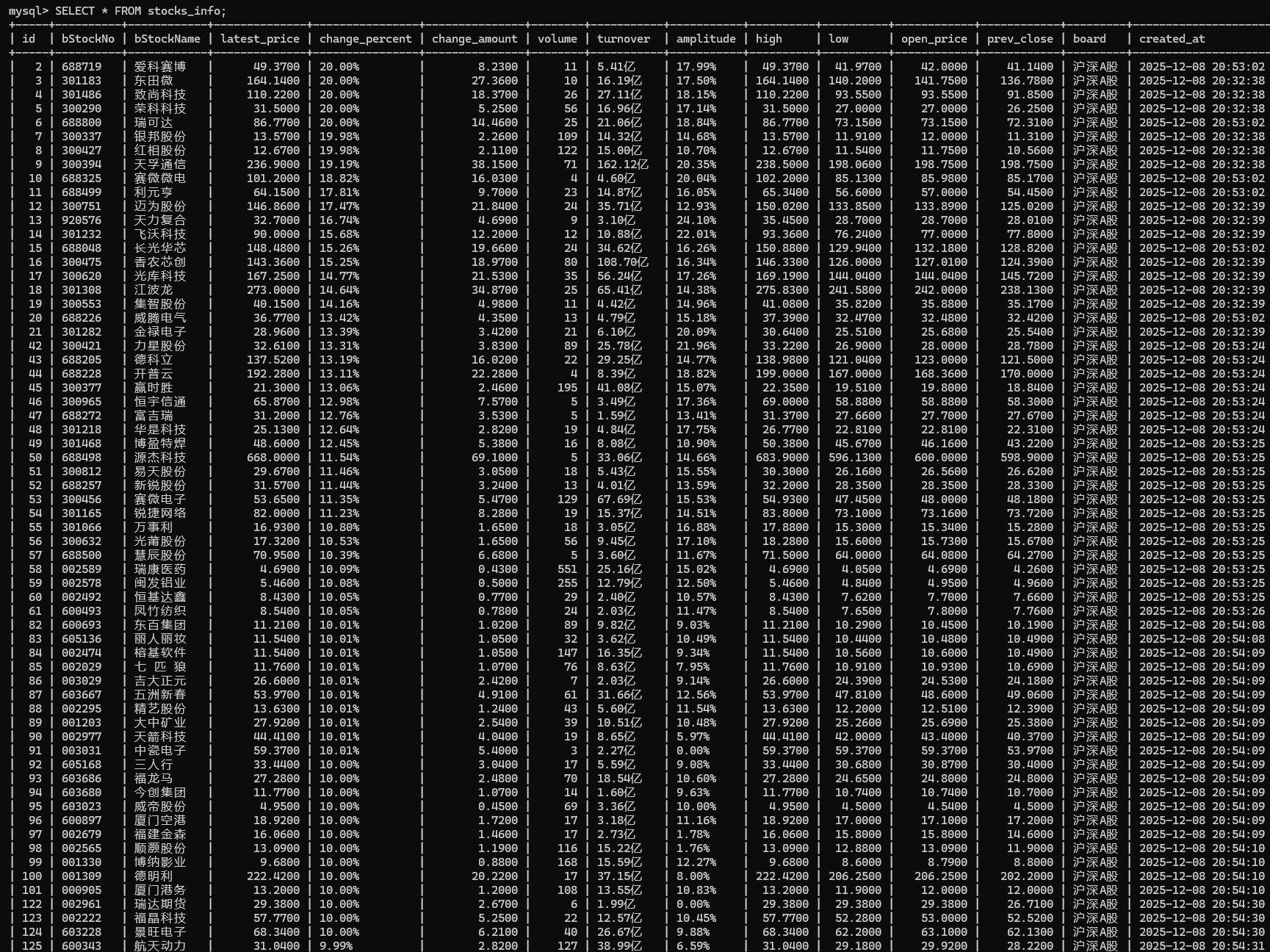
Task: Click stock name 万事利
Action: click(154, 527)
